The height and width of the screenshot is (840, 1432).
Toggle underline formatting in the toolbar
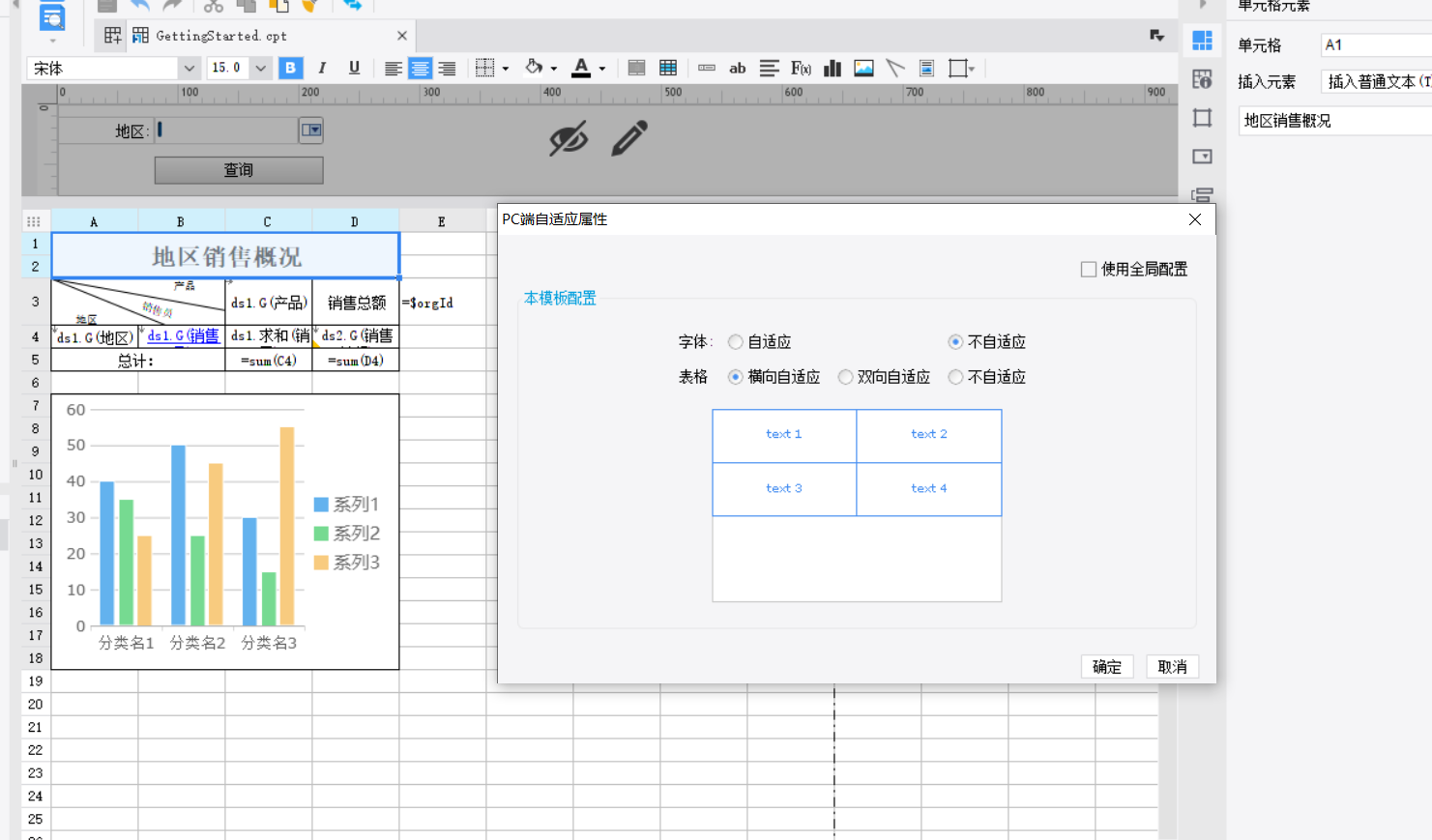[354, 68]
